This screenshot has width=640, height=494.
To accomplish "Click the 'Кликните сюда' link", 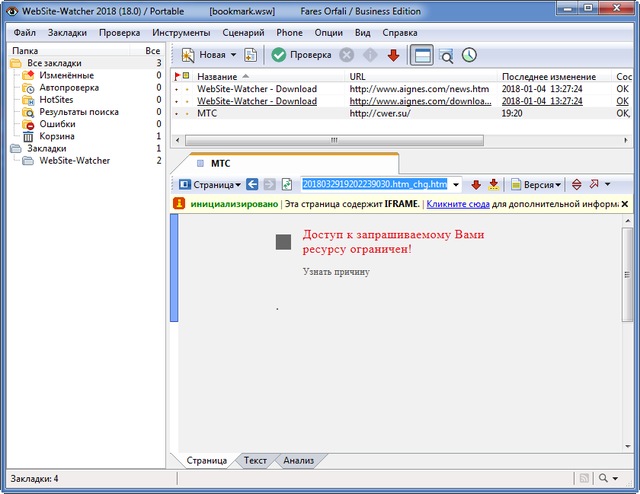I will (456, 203).
